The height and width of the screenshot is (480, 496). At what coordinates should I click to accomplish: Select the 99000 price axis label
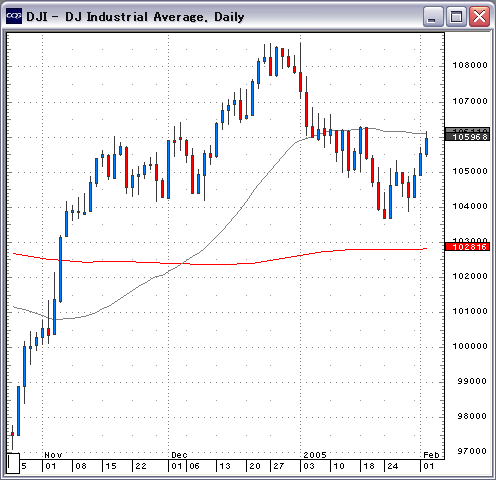click(472, 381)
